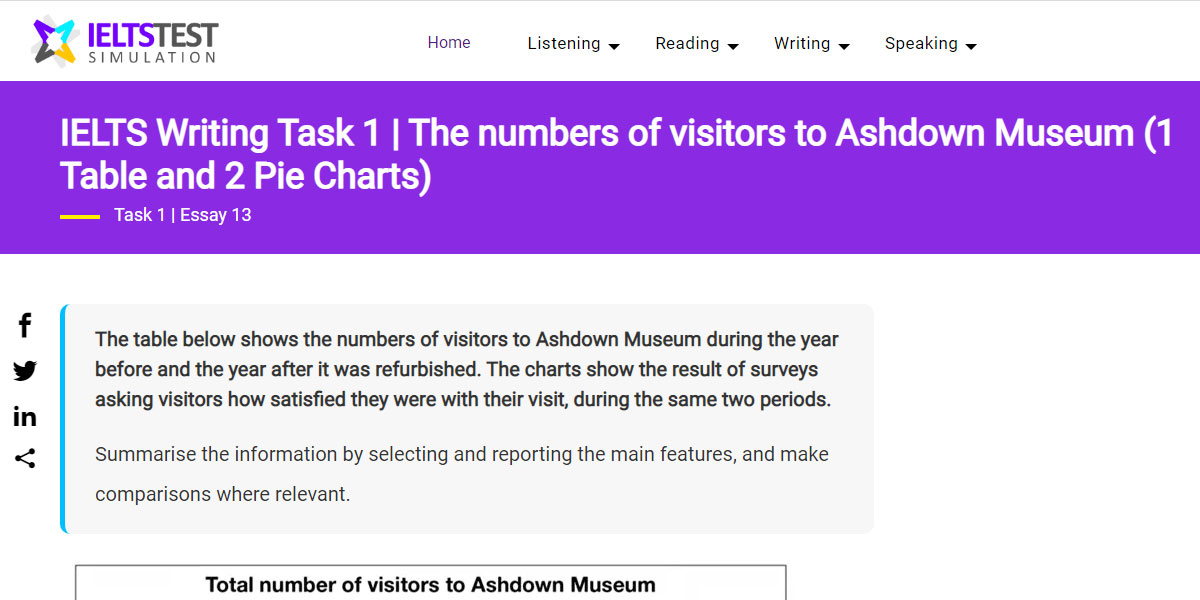Click the Facebook icon in the sidebar
Image resolution: width=1200 pixels, height=600 pixels.
click(x=24, y=325)
